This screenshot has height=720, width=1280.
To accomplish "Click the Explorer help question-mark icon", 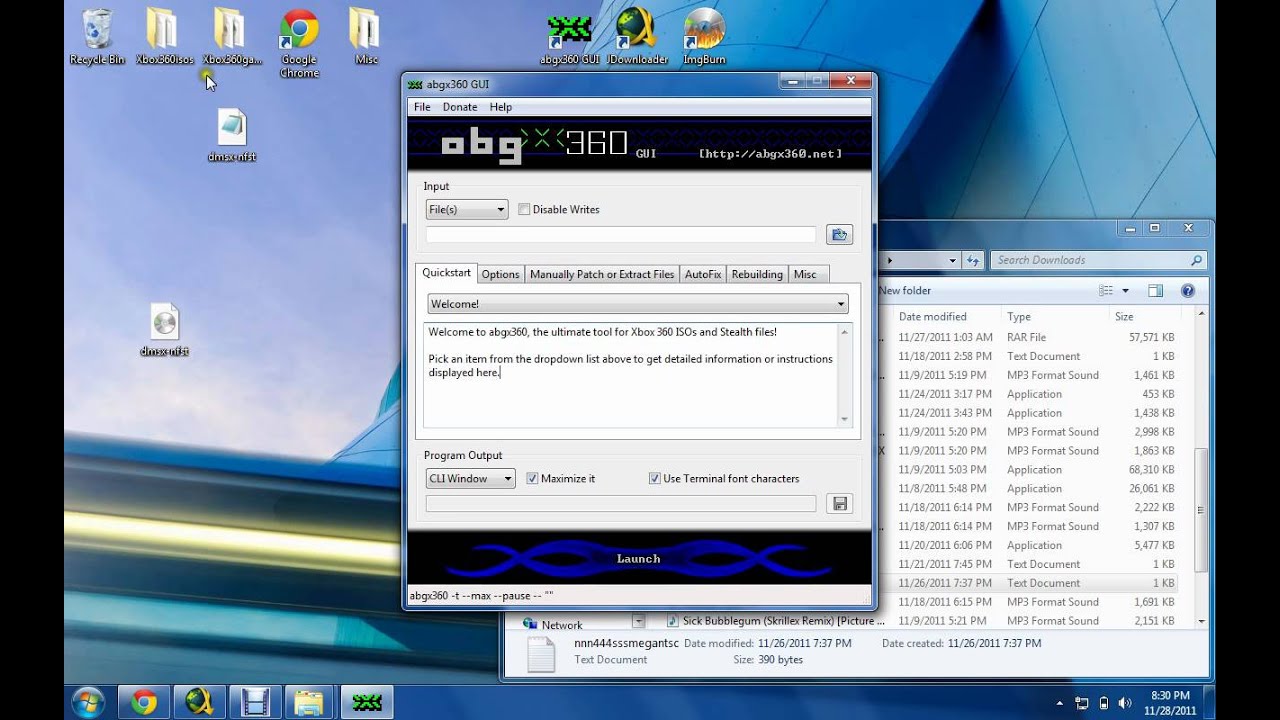I will coord(1188,291).
